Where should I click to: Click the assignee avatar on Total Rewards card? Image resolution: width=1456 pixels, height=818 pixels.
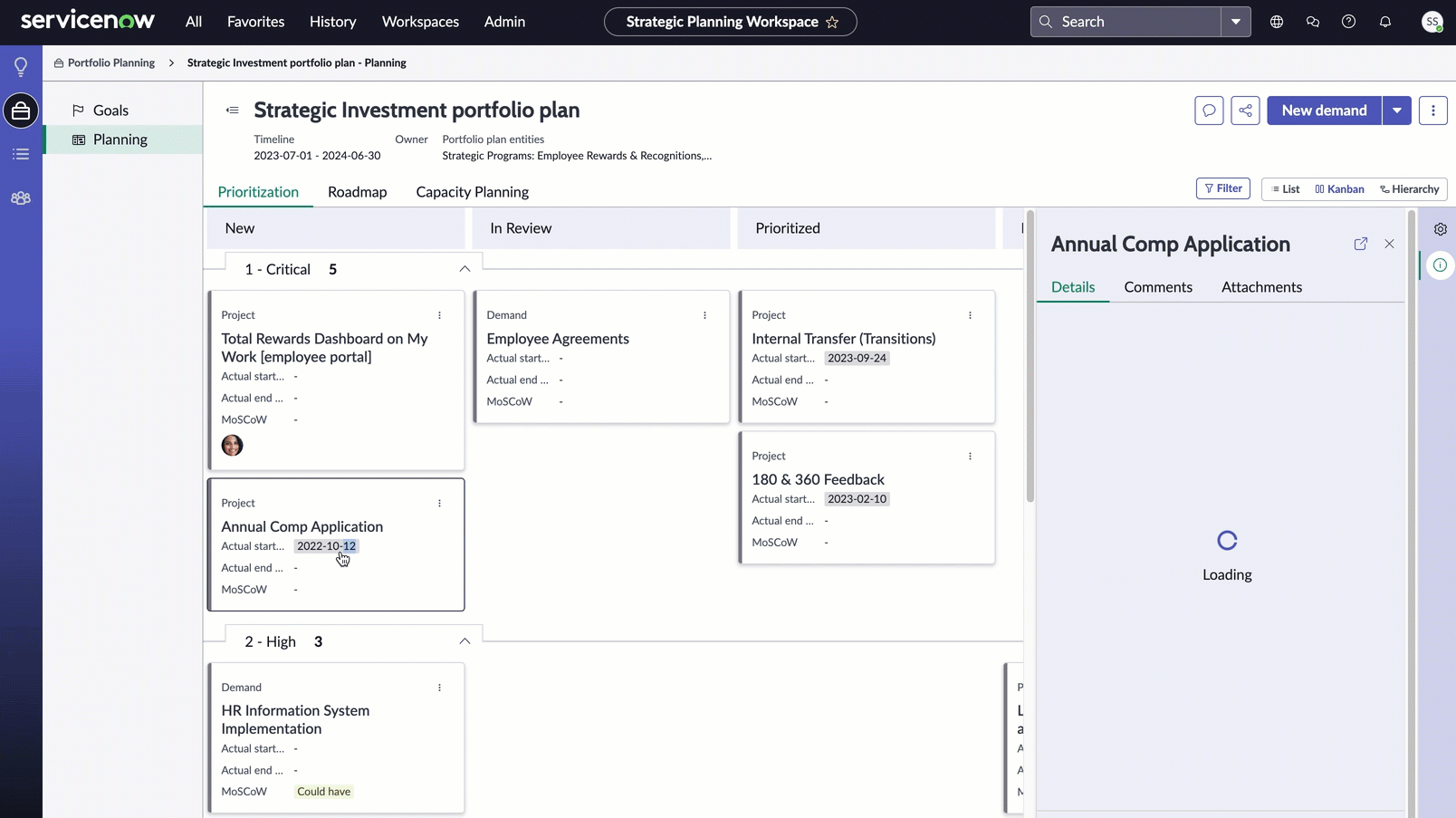click(232, 446)
